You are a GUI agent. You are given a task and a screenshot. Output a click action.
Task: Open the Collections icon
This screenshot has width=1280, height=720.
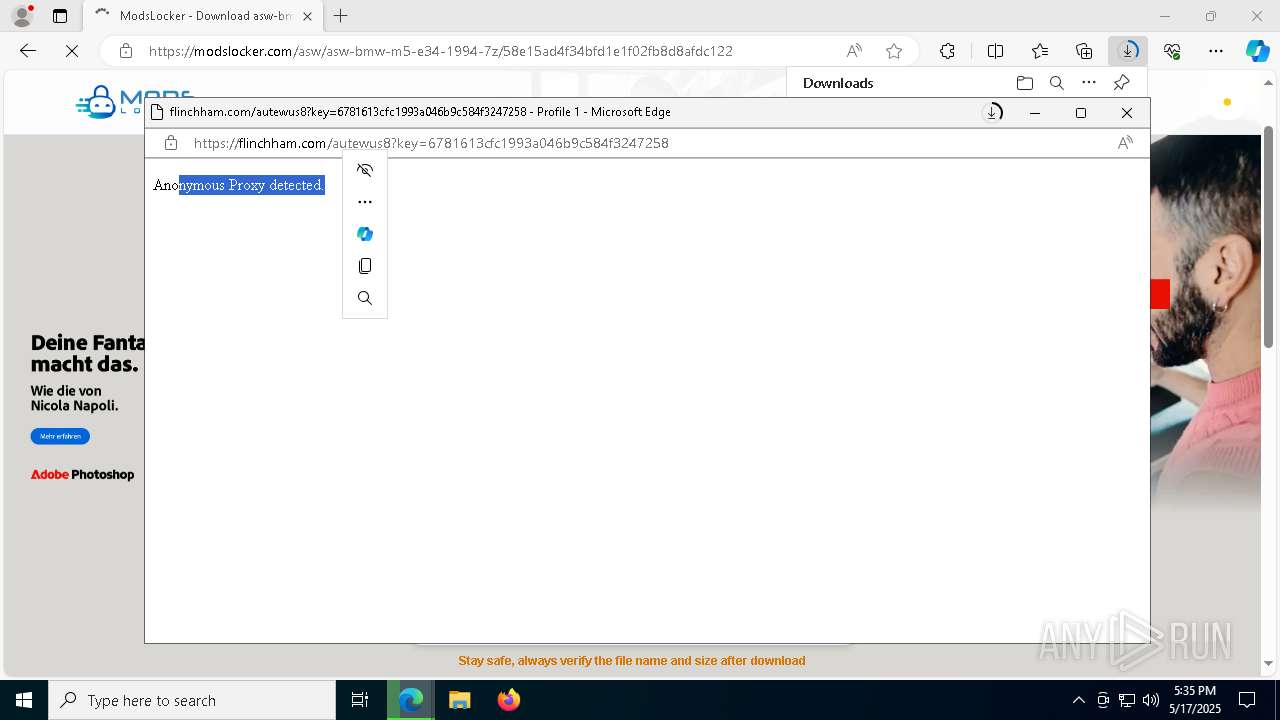click(1084, 51)
